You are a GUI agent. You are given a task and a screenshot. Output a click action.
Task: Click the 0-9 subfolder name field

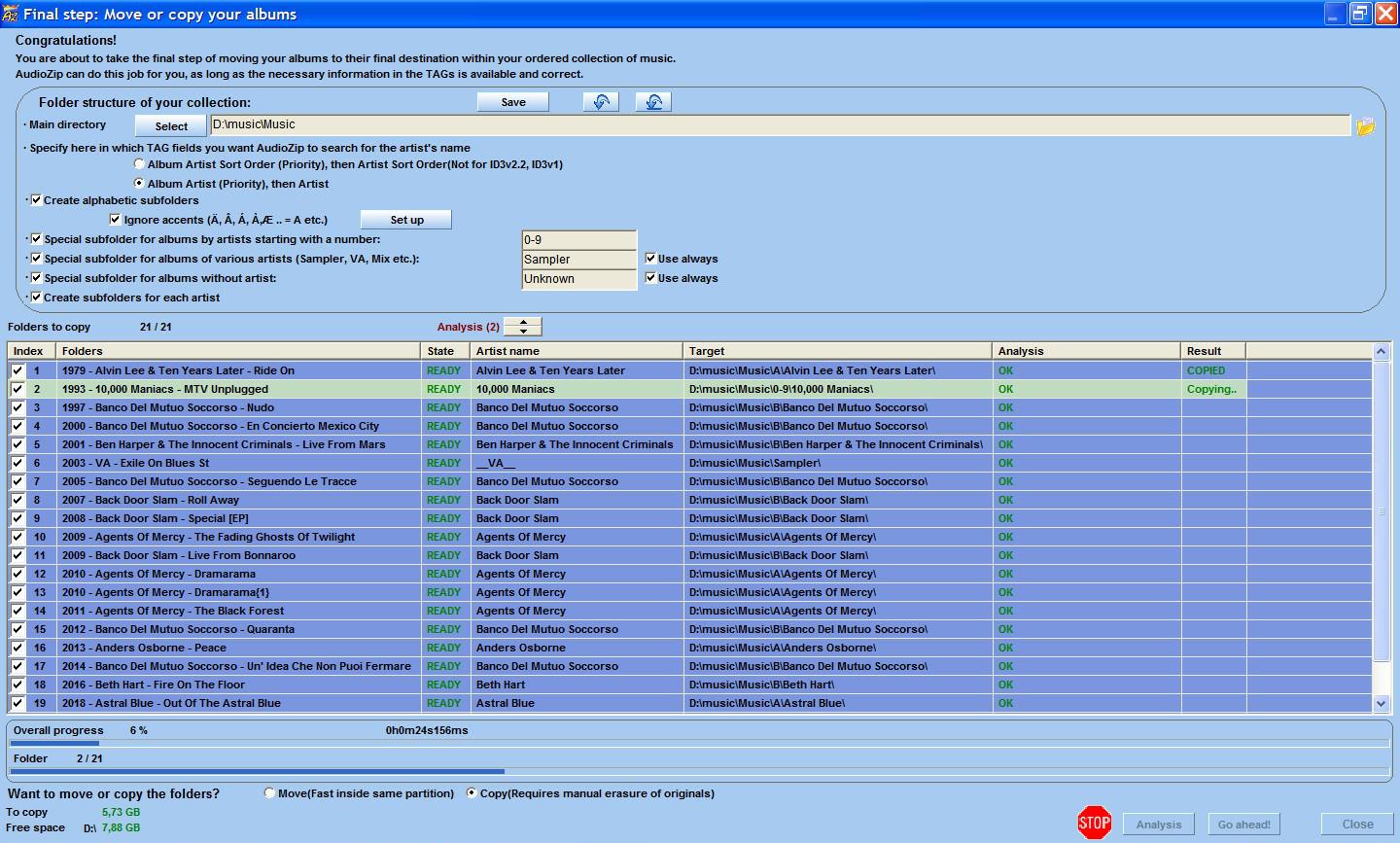[579, 240]
